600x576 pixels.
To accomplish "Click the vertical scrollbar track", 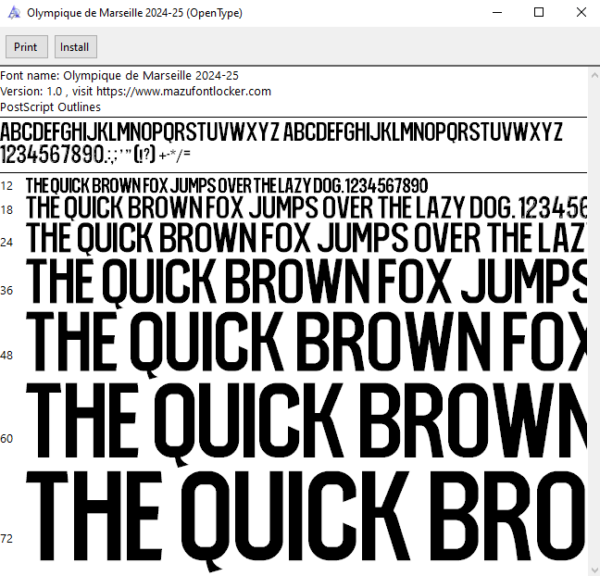I will [x=594, y=322].
